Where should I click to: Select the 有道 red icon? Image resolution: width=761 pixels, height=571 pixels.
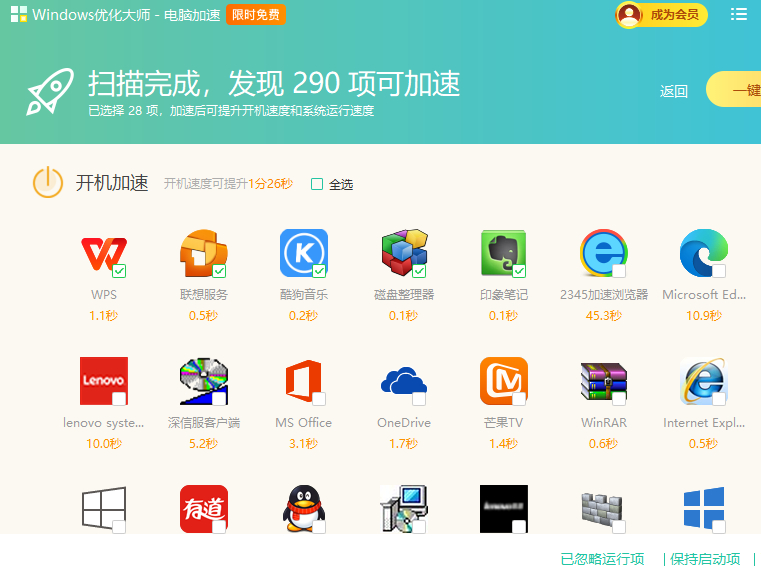pos(204,508)
